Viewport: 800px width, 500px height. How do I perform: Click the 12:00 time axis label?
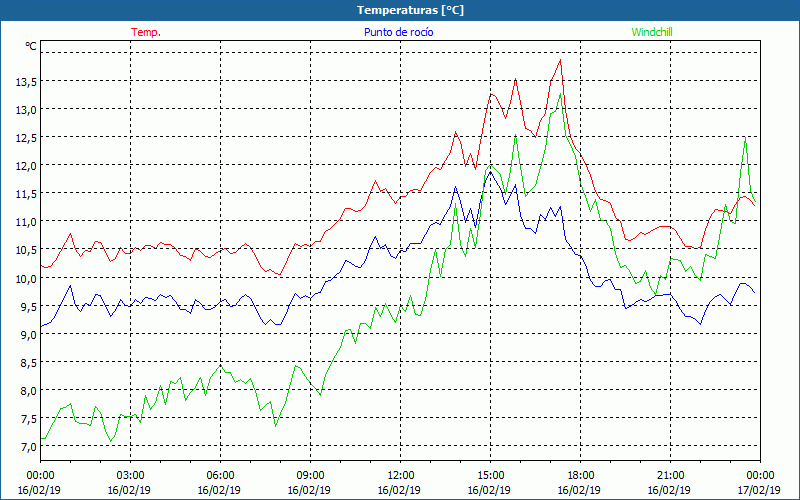click(401, 476)
